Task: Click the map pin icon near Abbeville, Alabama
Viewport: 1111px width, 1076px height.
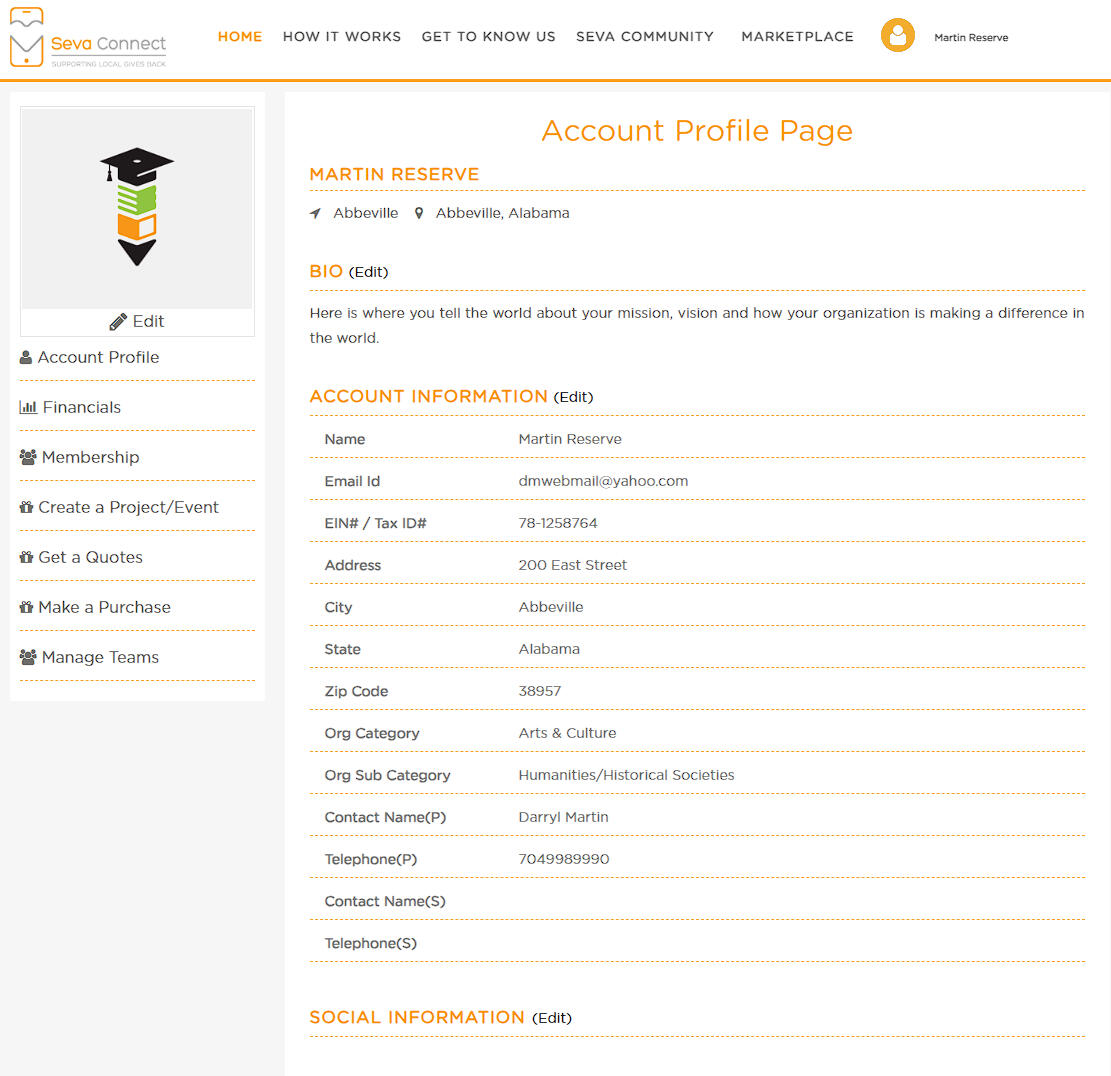Action: coord(419,214)
